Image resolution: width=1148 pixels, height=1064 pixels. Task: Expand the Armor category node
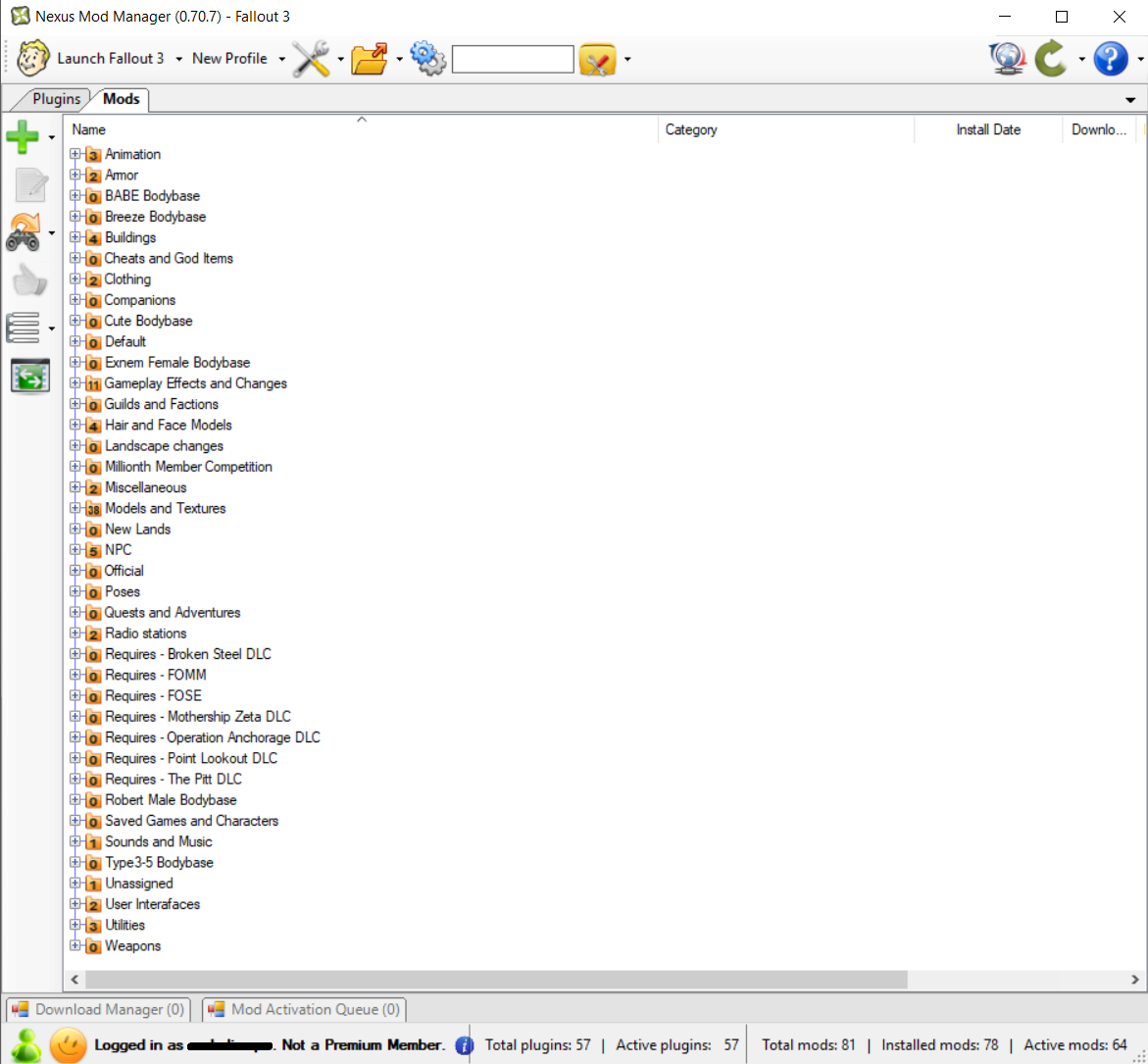coord(75,175)
